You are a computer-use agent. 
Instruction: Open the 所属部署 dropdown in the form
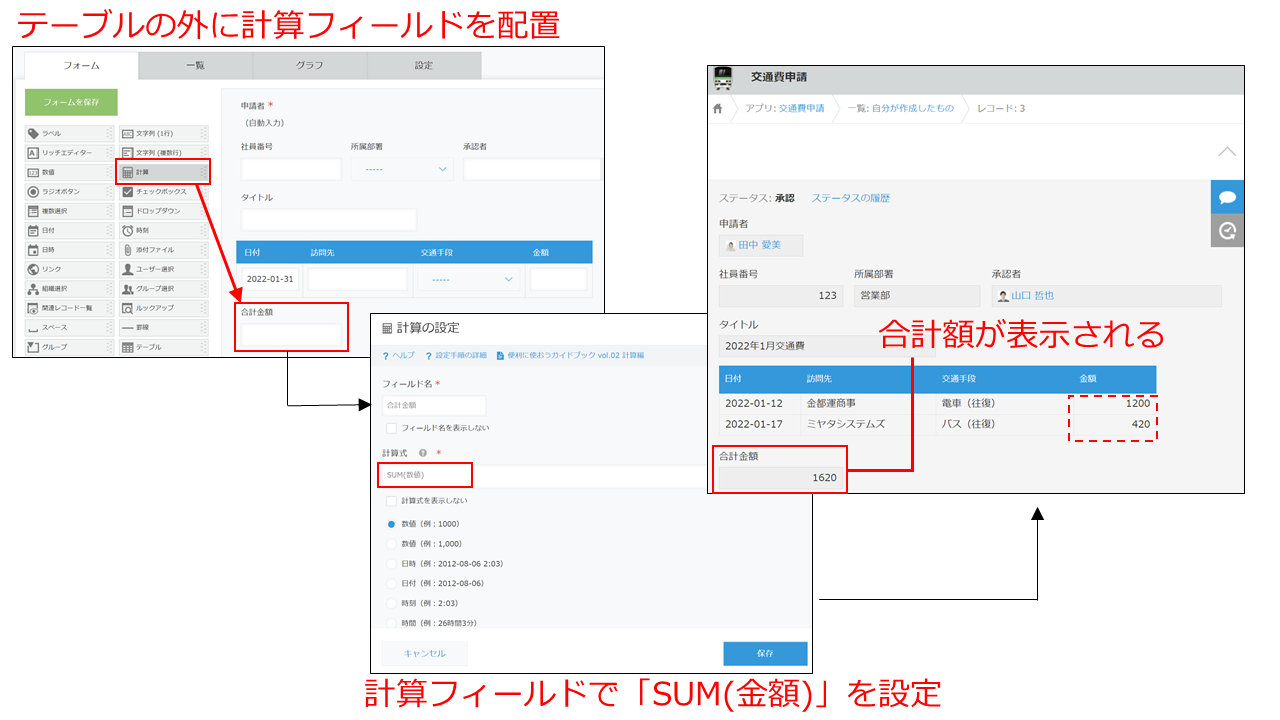(x=402, y=169)
